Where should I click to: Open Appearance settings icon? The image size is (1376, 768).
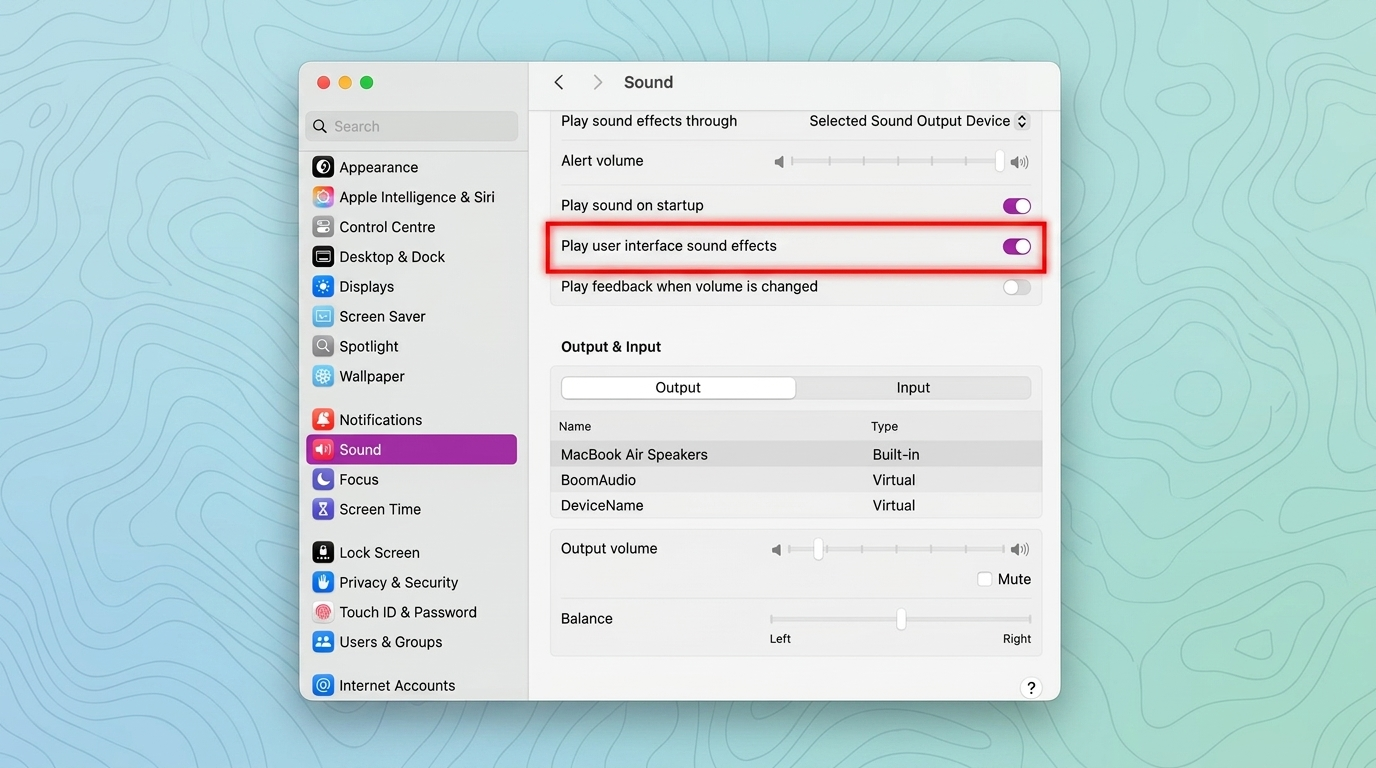[323, 167]
